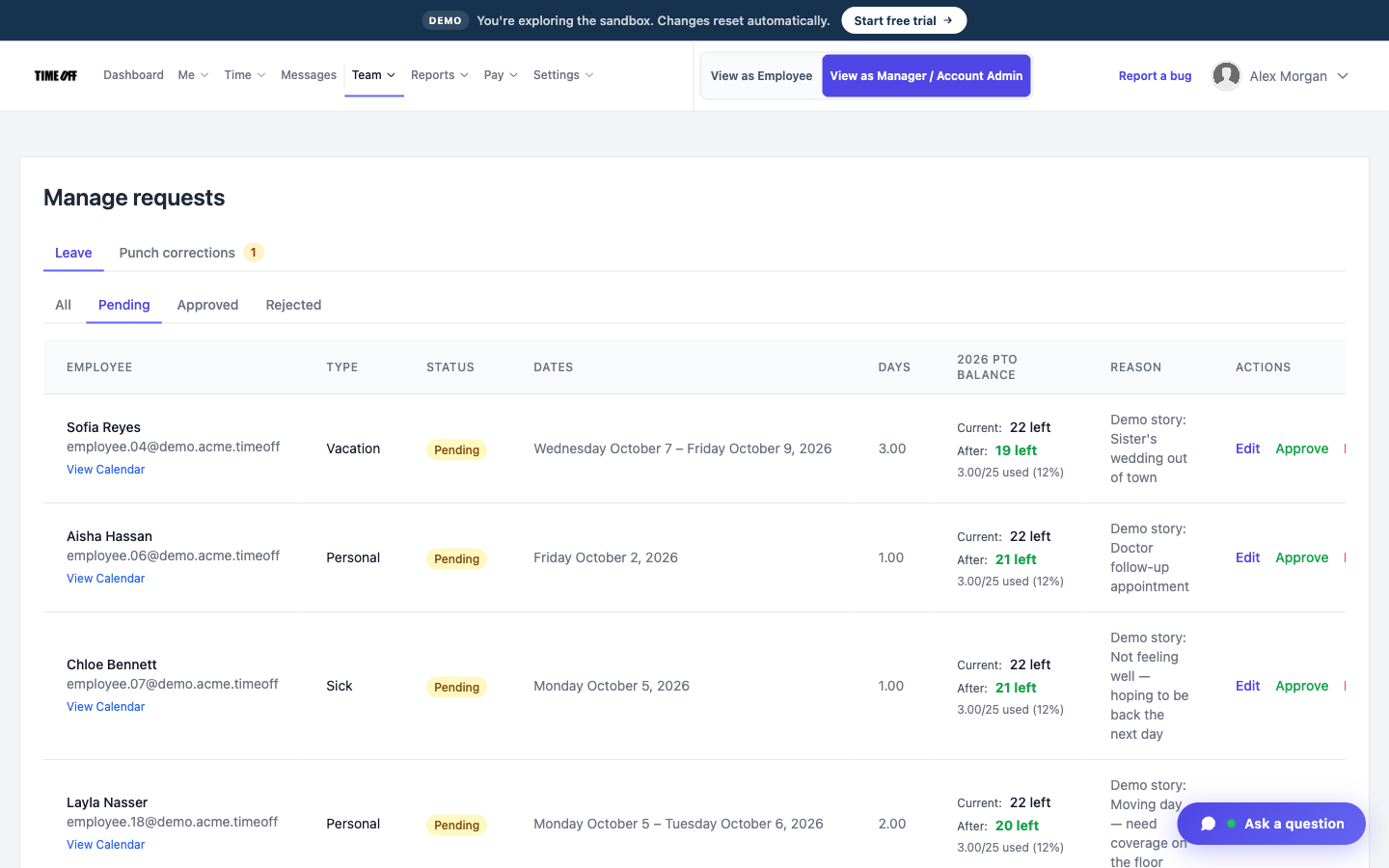Open the Settings dropdown menu
1389x868 pixels.
(x=563, y=75)
